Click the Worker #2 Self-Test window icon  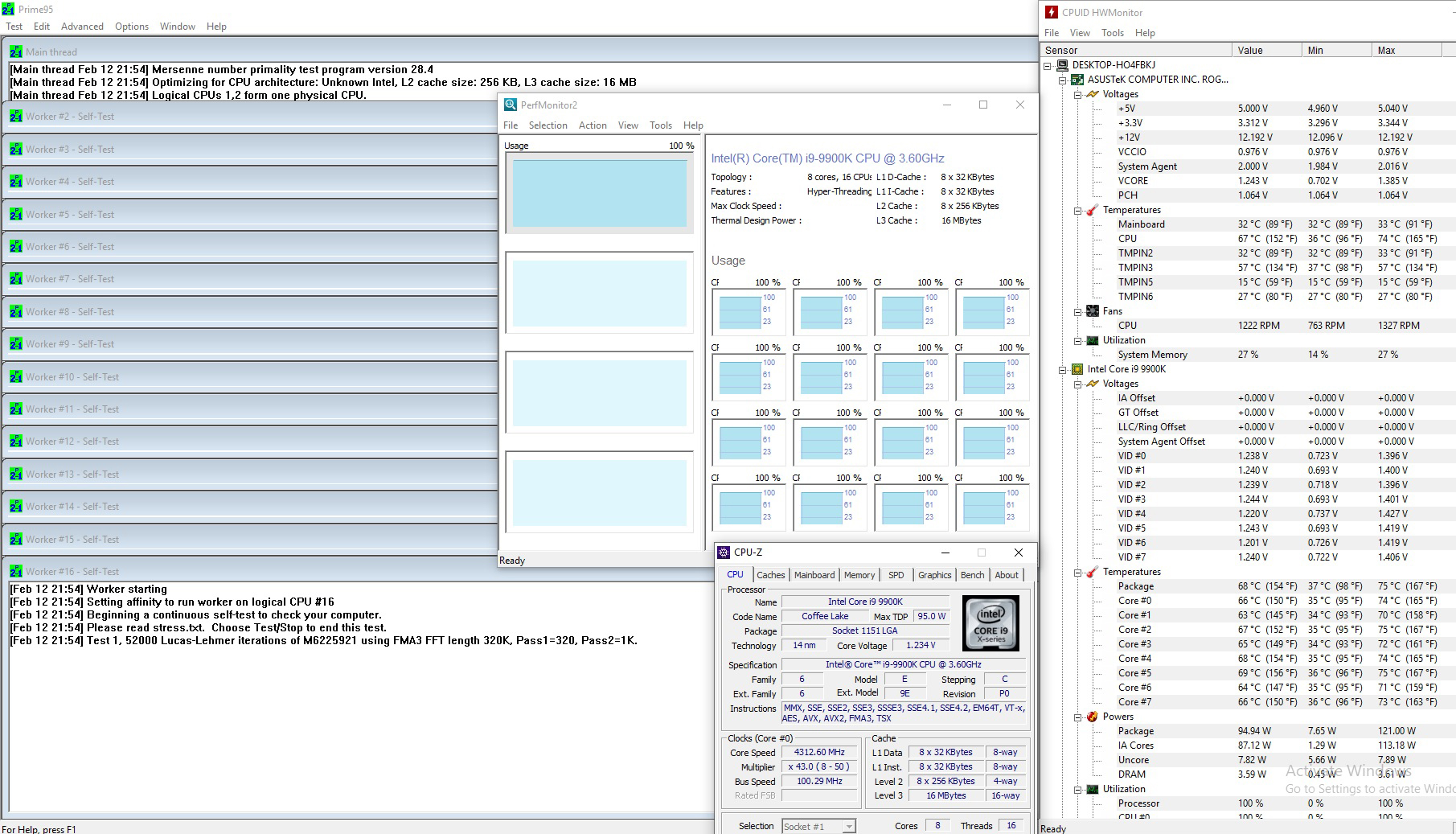[16, 117]
